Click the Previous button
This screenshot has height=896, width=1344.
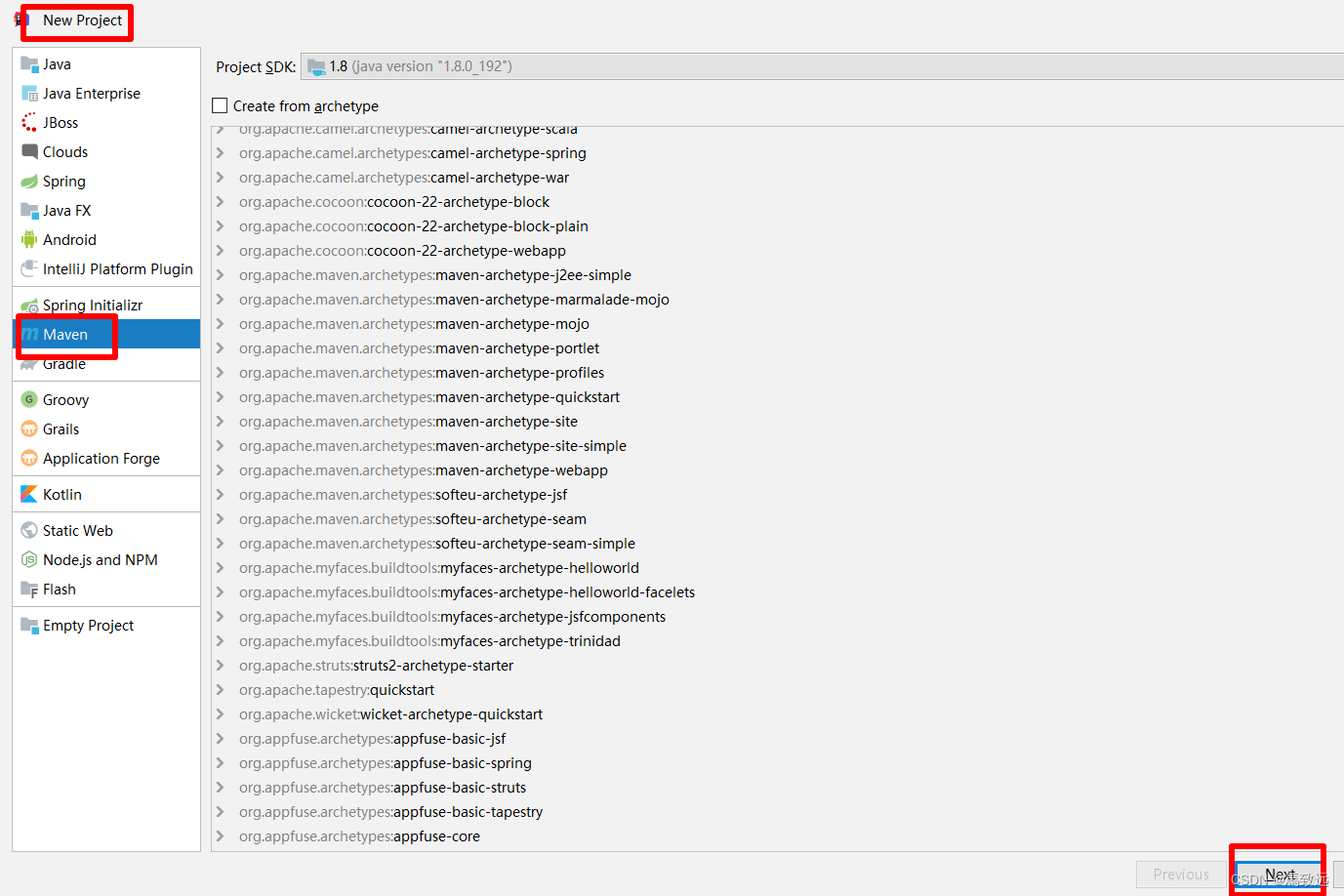pos(1181,875)
